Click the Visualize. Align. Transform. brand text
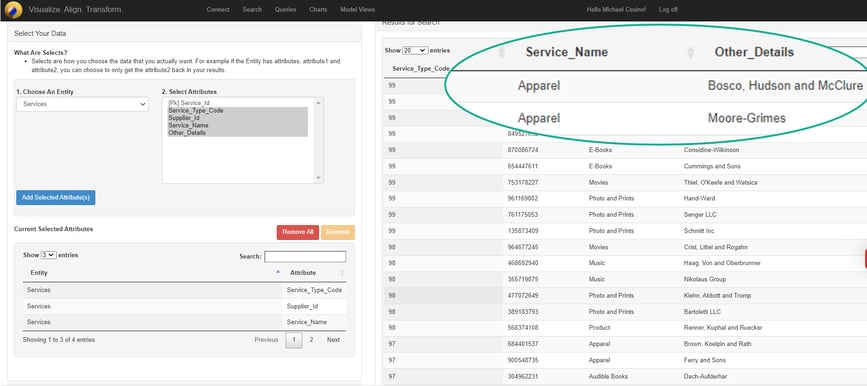Screen dimensions: 867x386 point(76,9)
